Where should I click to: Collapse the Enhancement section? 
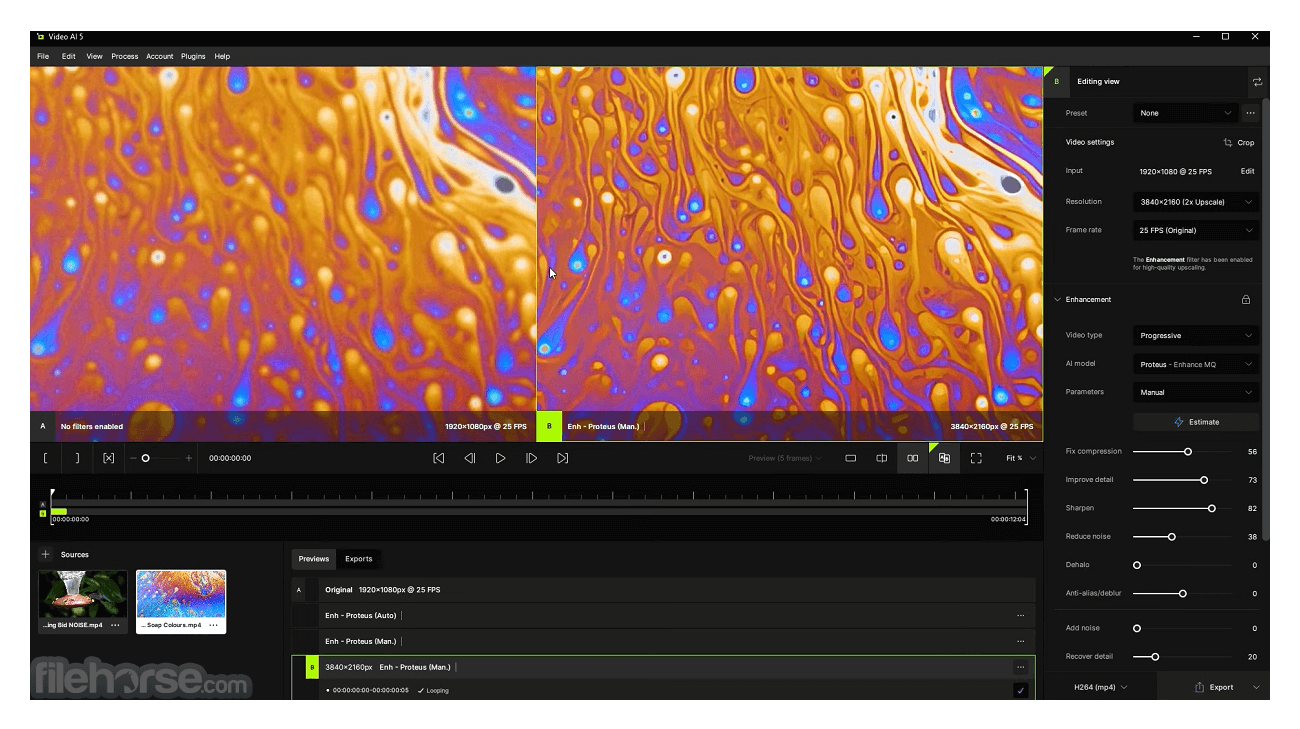(1058, 300)
